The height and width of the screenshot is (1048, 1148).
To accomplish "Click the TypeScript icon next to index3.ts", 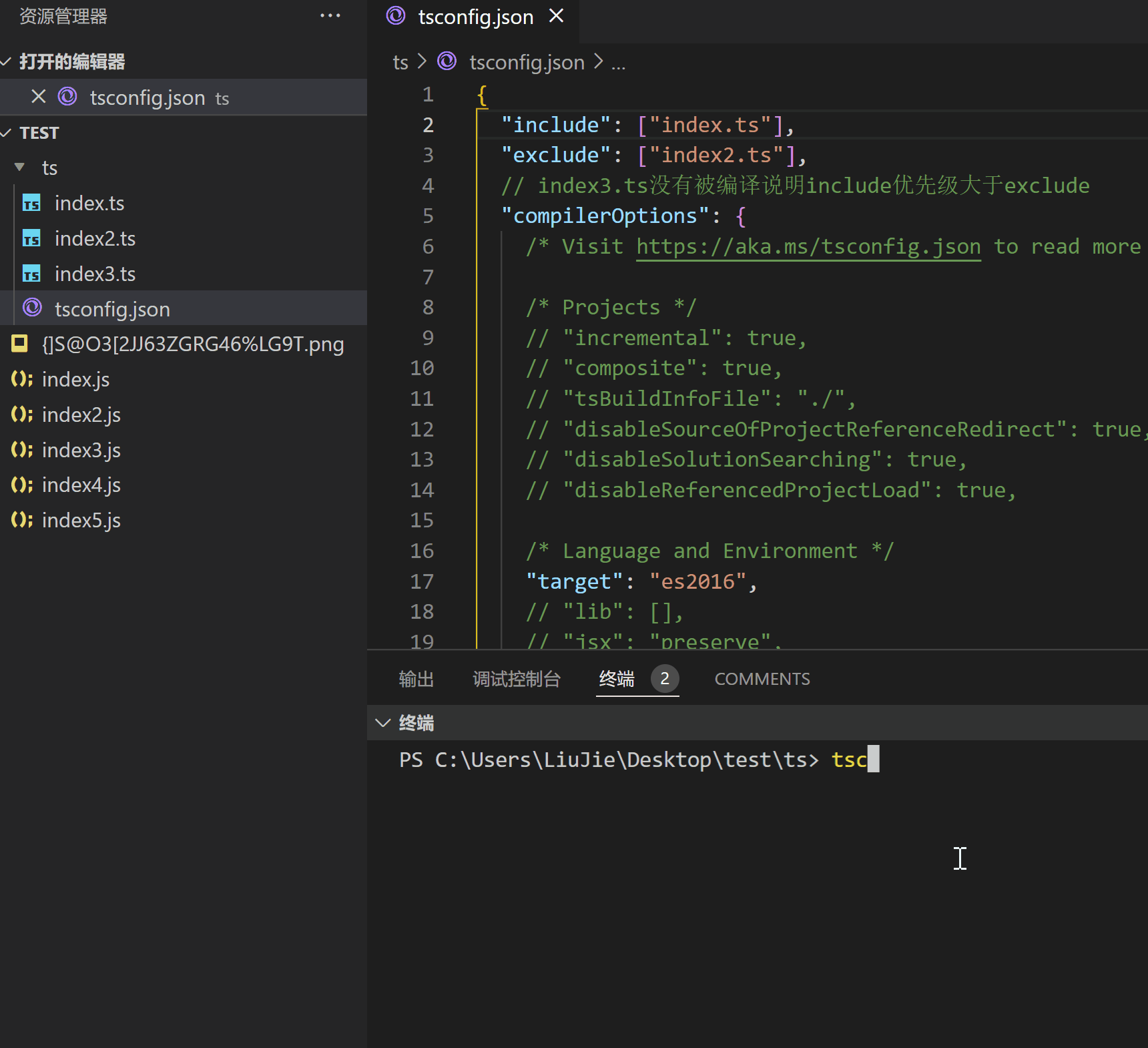I will click(31, 274).
